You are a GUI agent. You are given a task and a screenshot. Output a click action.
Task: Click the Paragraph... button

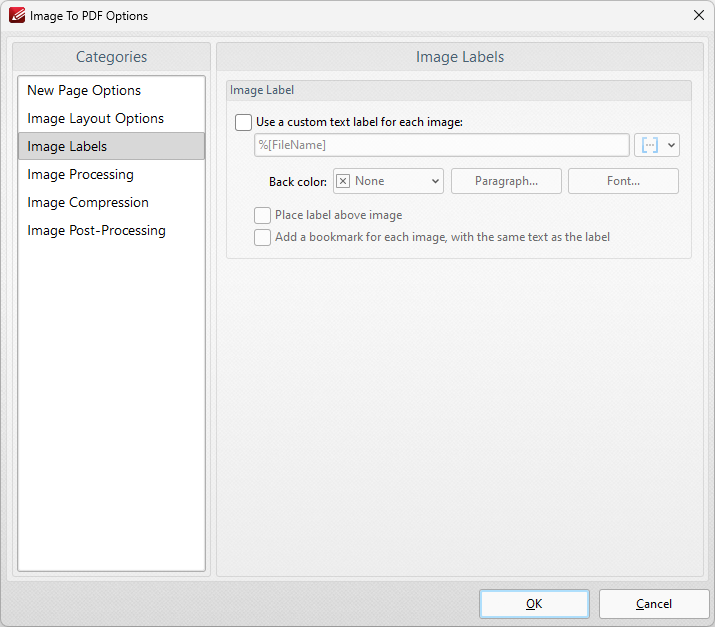click(506, 181)
